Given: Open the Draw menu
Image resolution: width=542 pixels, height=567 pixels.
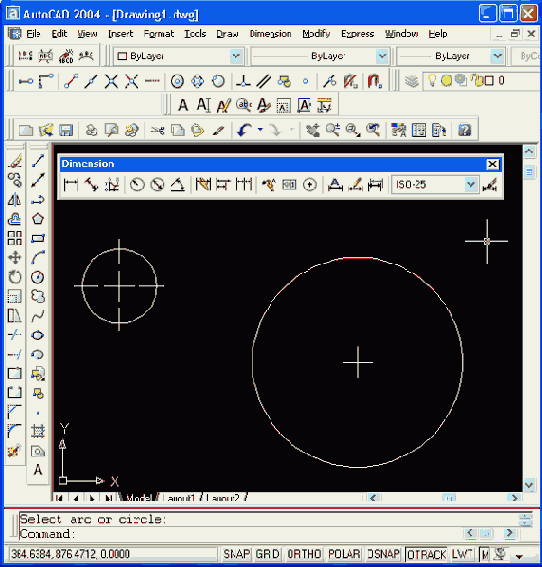Looking at the screenshot, I should [x=227, y=34].
